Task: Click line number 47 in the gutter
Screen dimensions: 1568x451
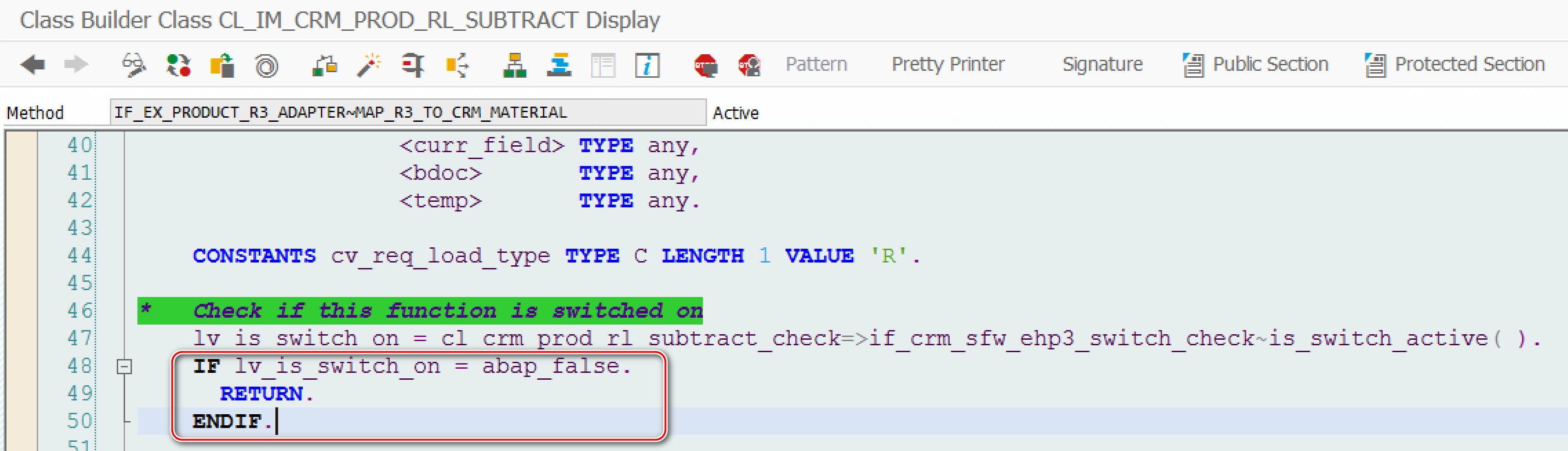Action: coord(80,338)
